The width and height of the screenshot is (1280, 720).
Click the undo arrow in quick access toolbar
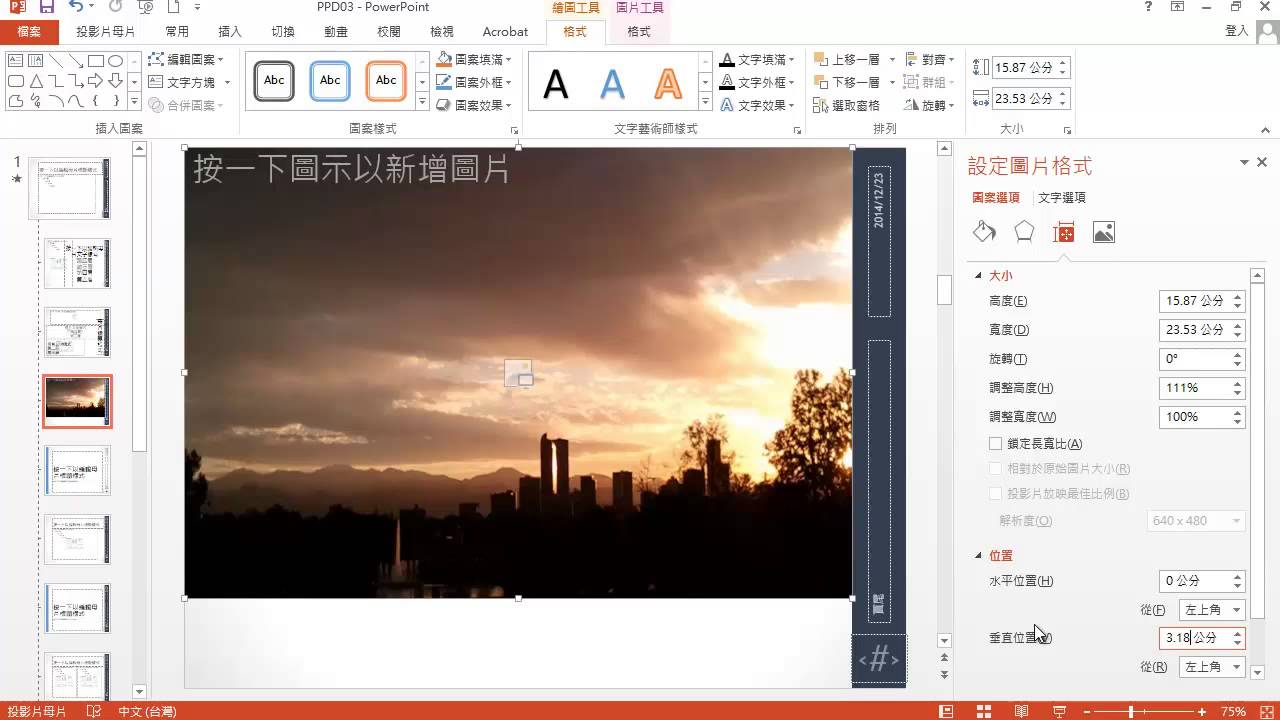pos(78,7)
